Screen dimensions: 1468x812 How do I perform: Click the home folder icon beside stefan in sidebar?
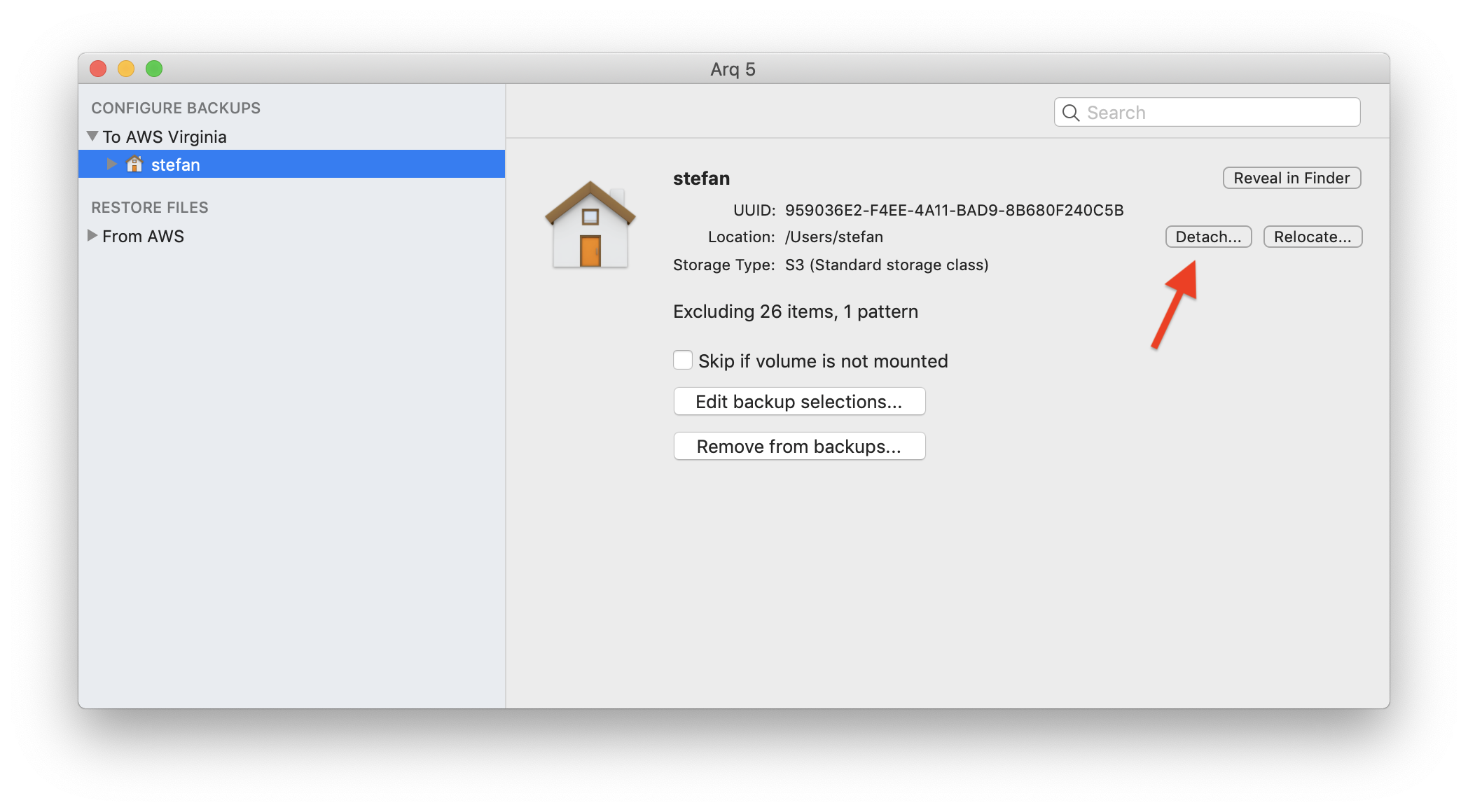click(134, 164)
